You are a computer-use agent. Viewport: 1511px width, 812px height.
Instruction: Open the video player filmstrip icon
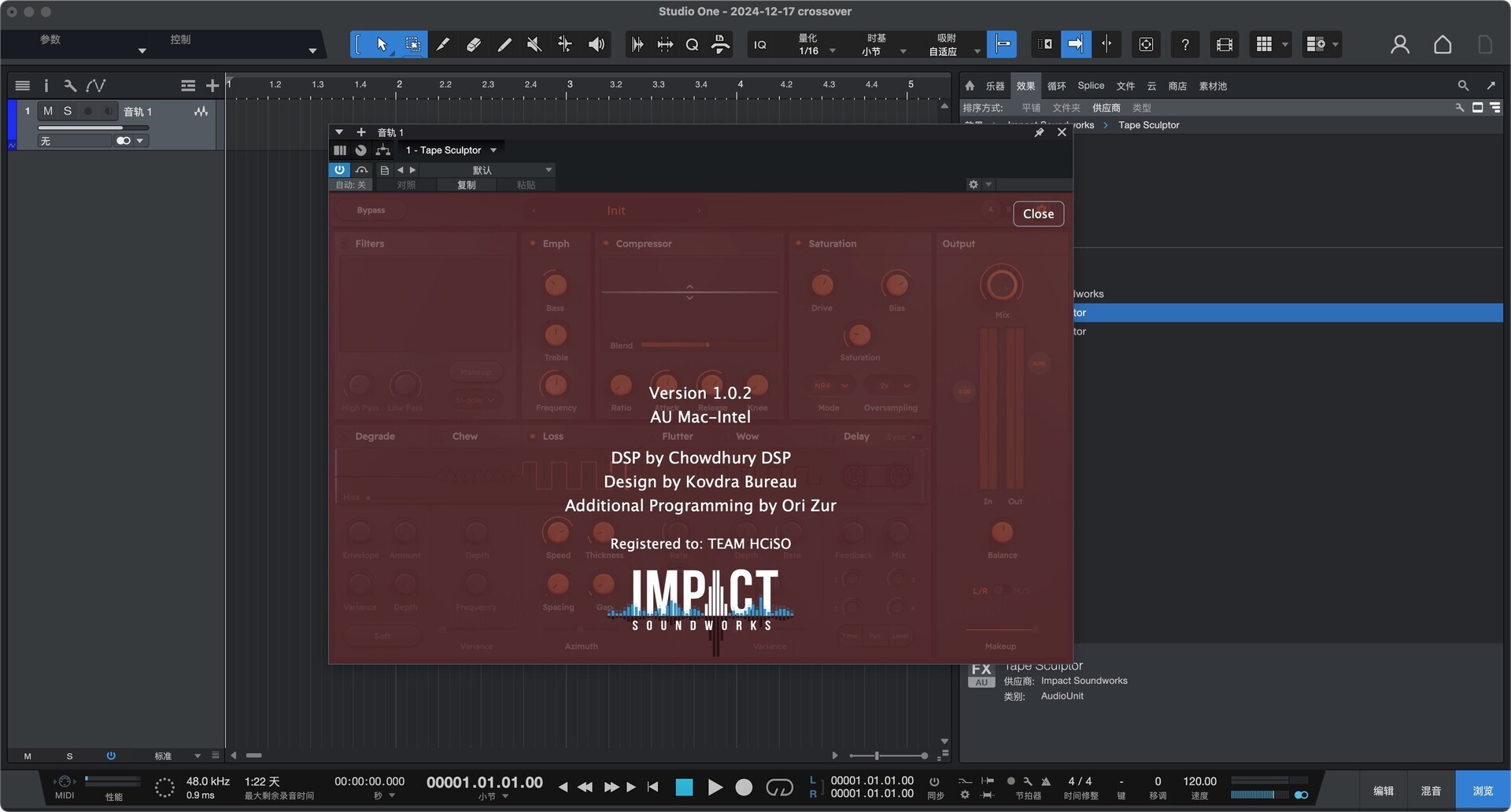pos(1225,44)
